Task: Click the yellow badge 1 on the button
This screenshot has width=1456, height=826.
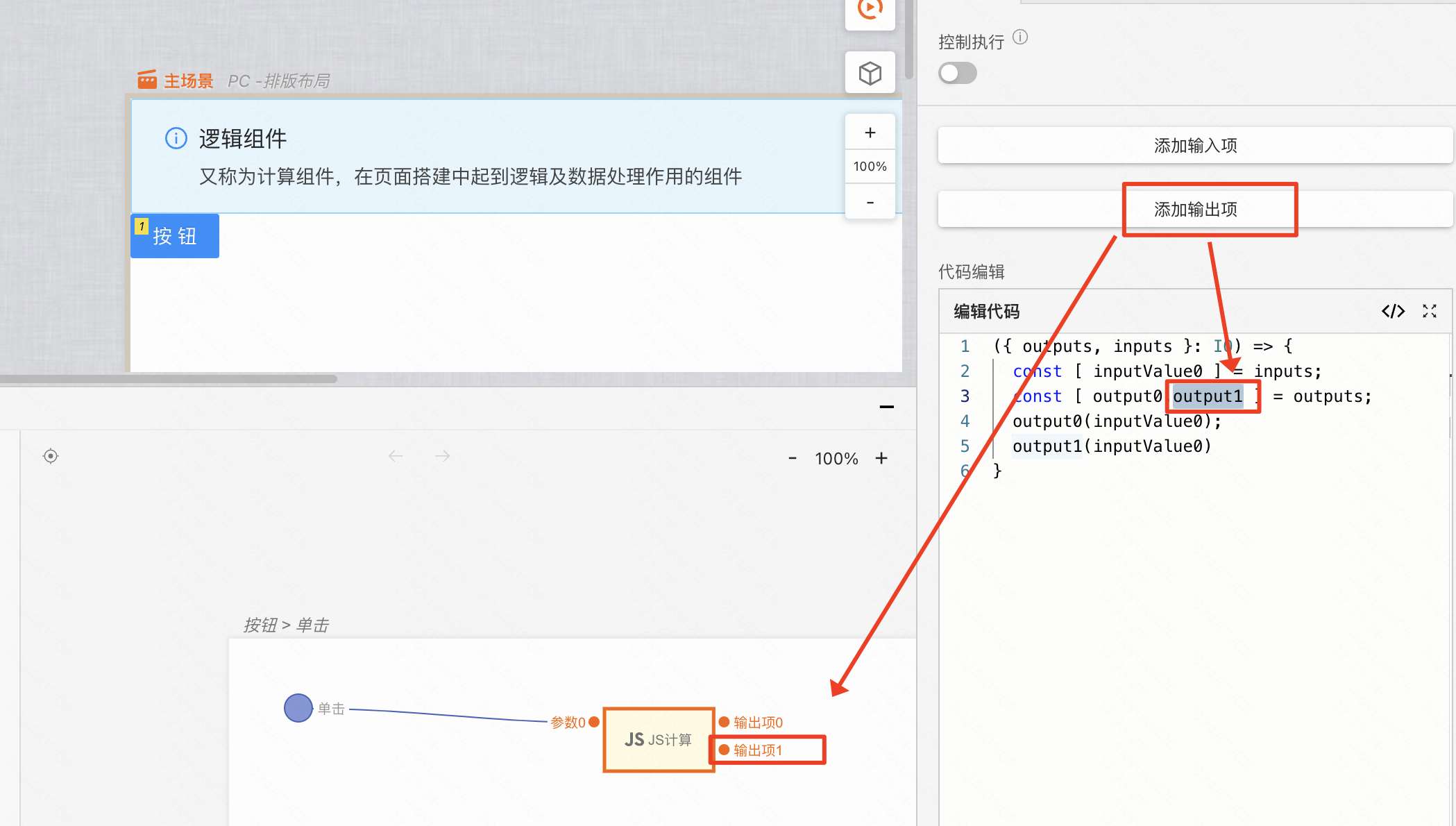Action: (x=142, y=226)
